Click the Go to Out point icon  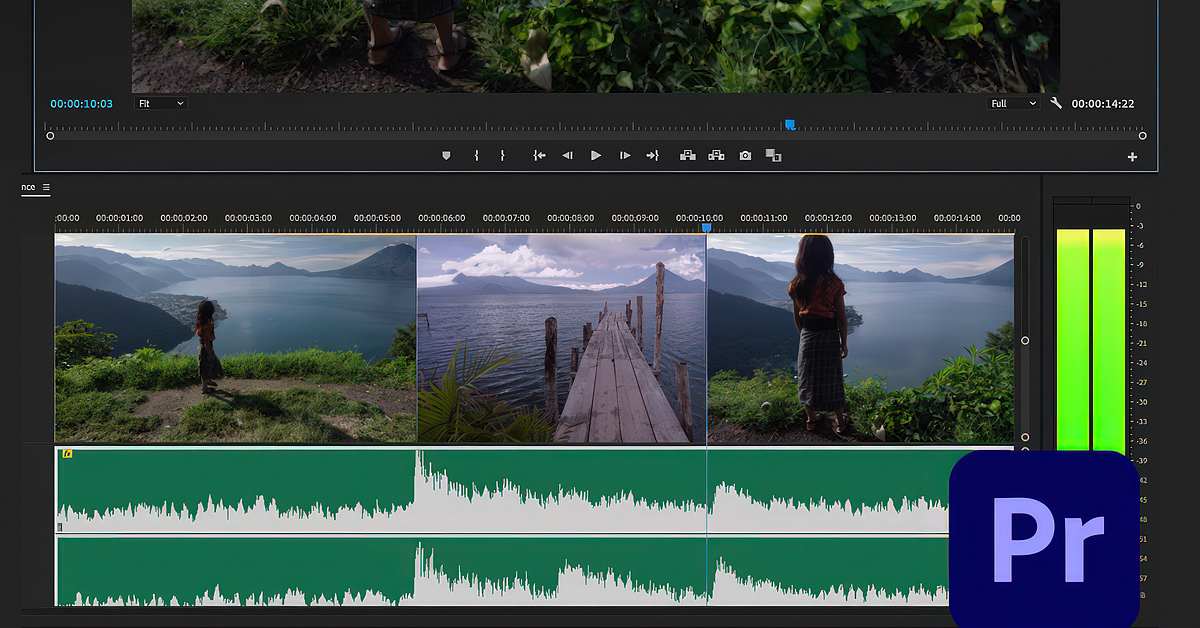[x=652, y=155]
